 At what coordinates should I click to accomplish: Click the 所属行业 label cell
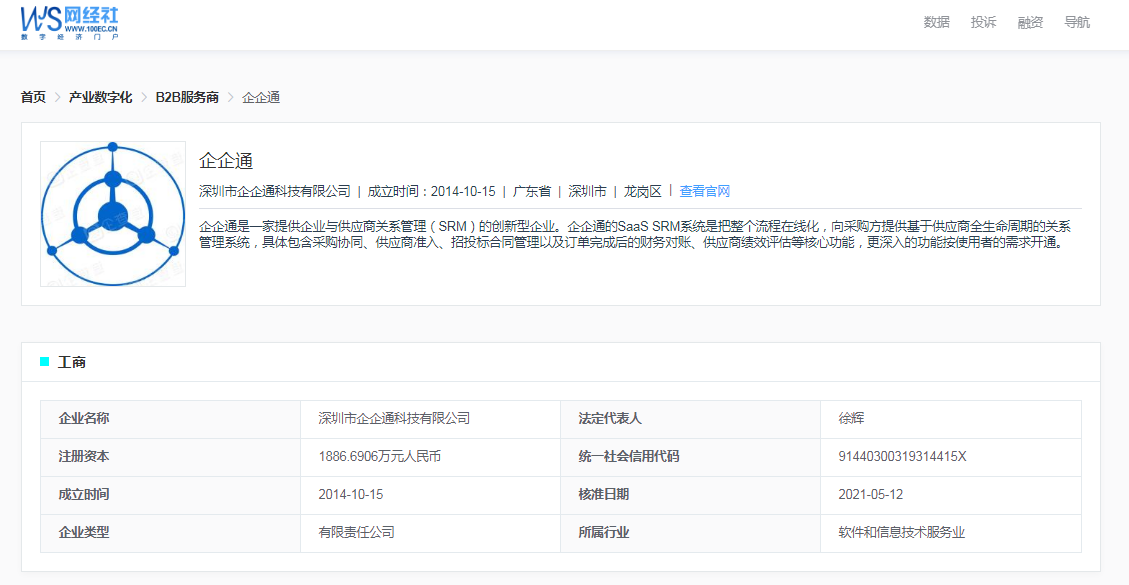pos(691,534)
